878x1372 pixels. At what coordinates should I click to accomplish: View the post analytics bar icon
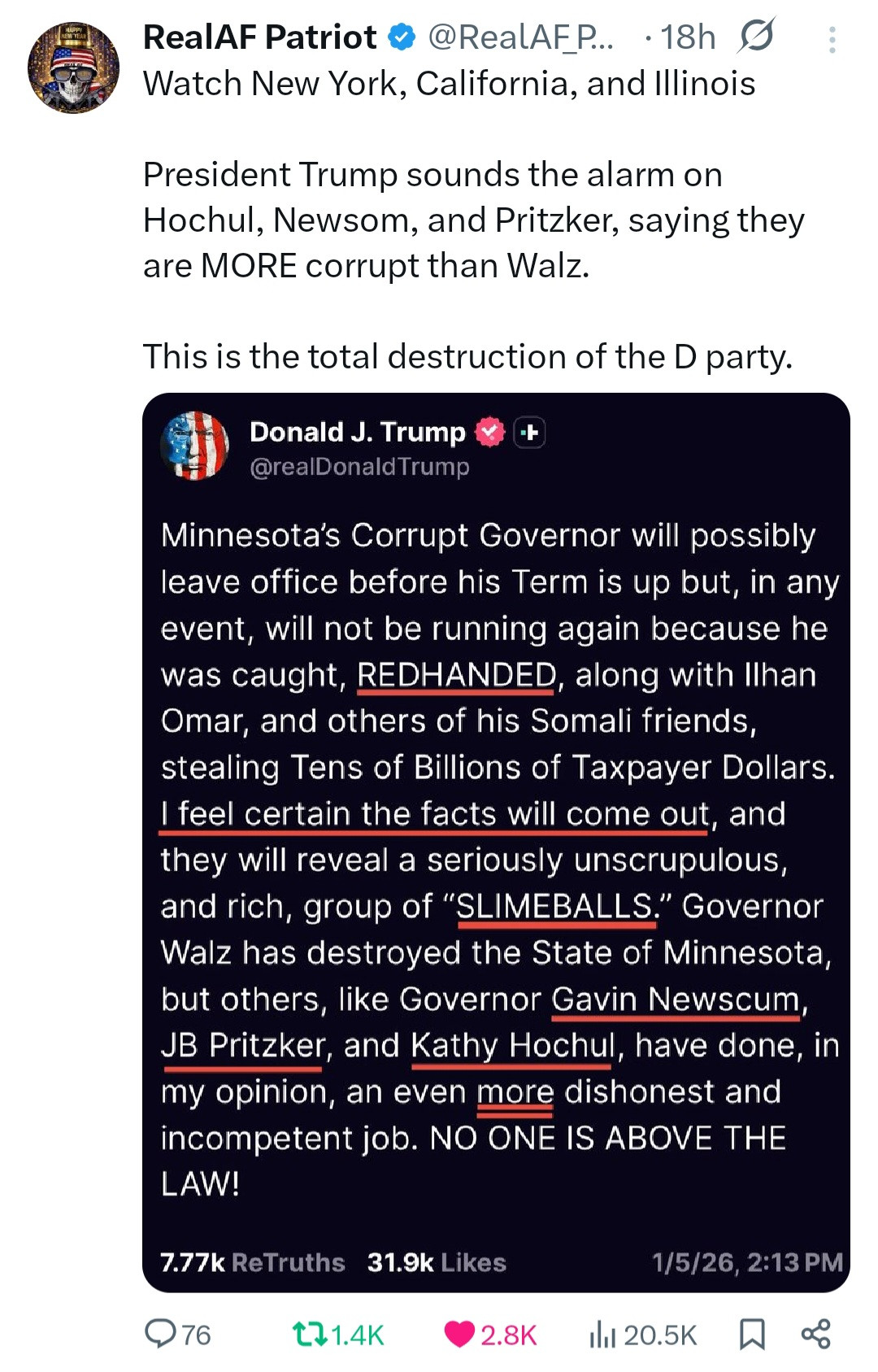pos(602,1334)
